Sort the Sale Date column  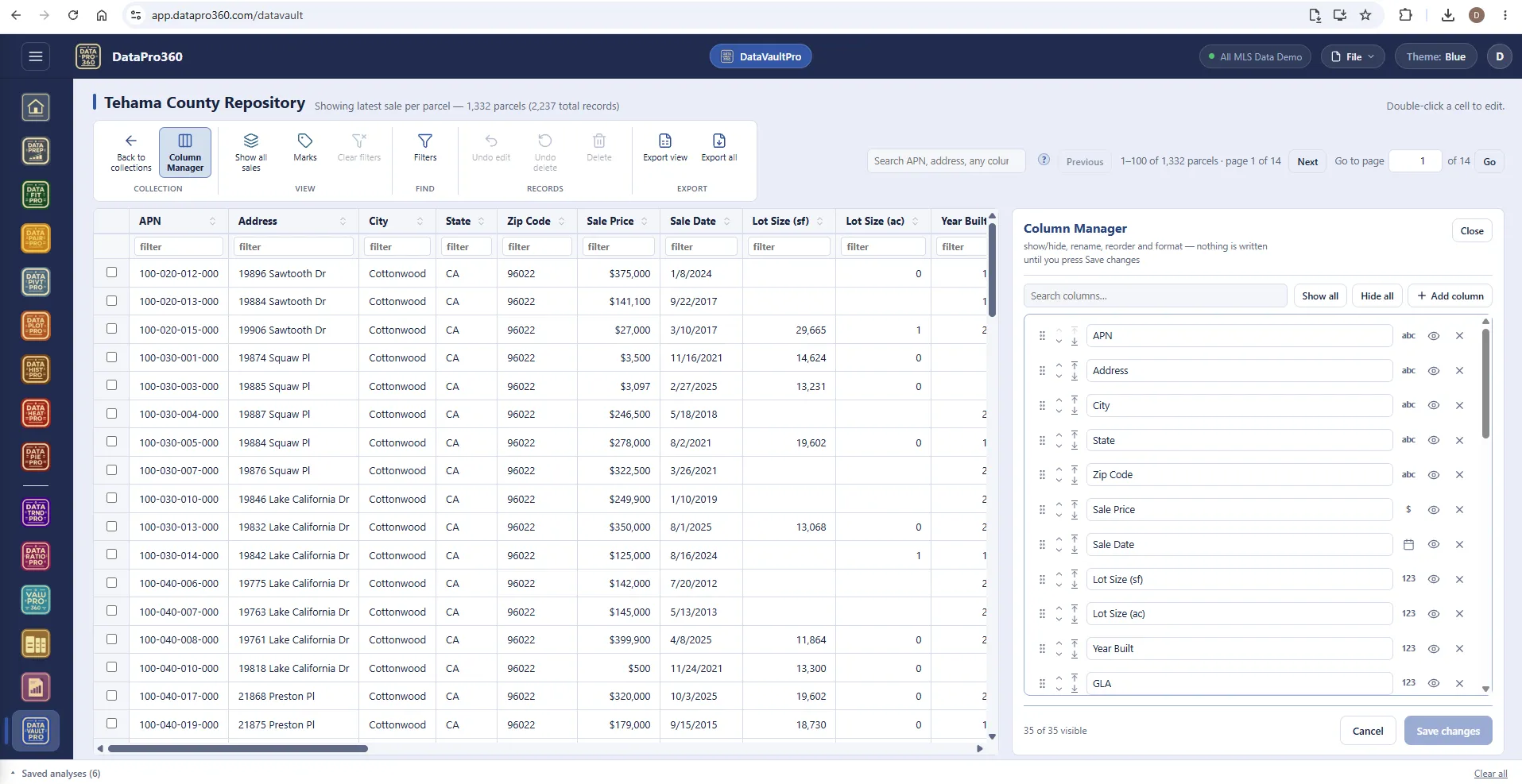[x=726, y=222]
